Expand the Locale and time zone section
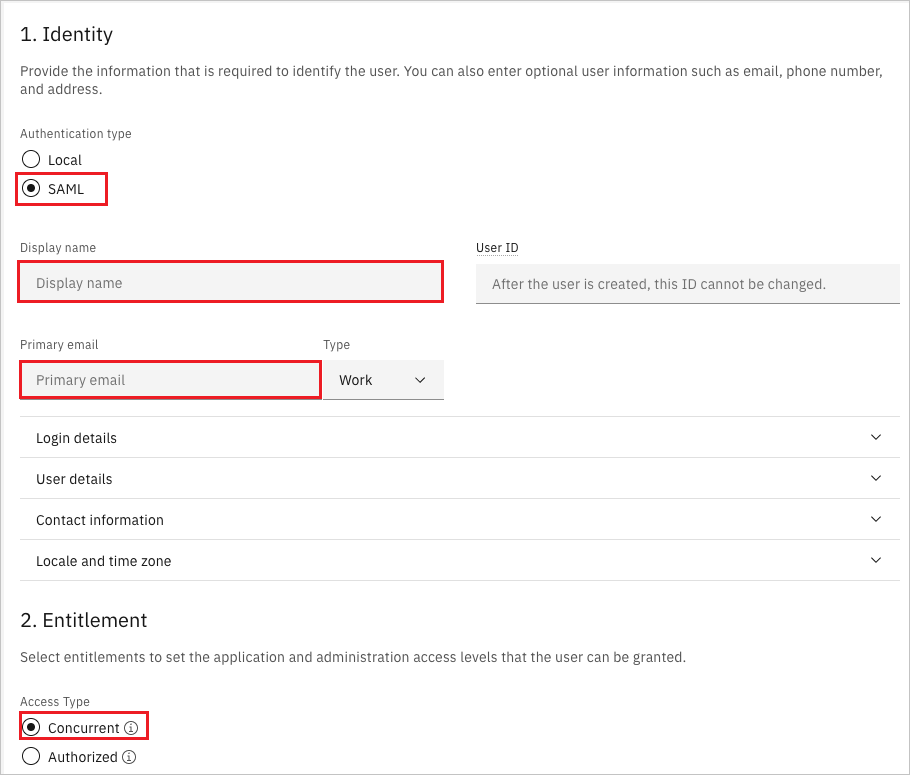The image size is (910, 775). pyautogui.click(x=460, y=560)
